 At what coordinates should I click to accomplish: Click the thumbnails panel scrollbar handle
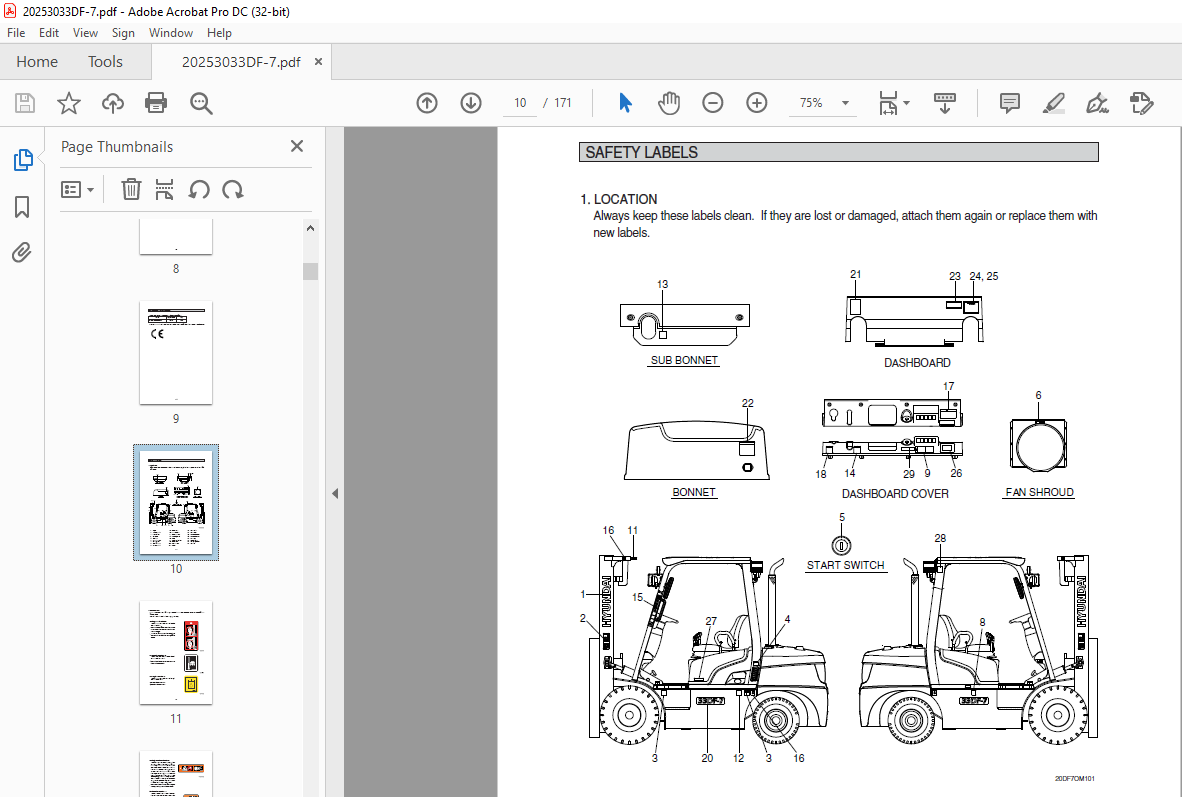[311, 271]
